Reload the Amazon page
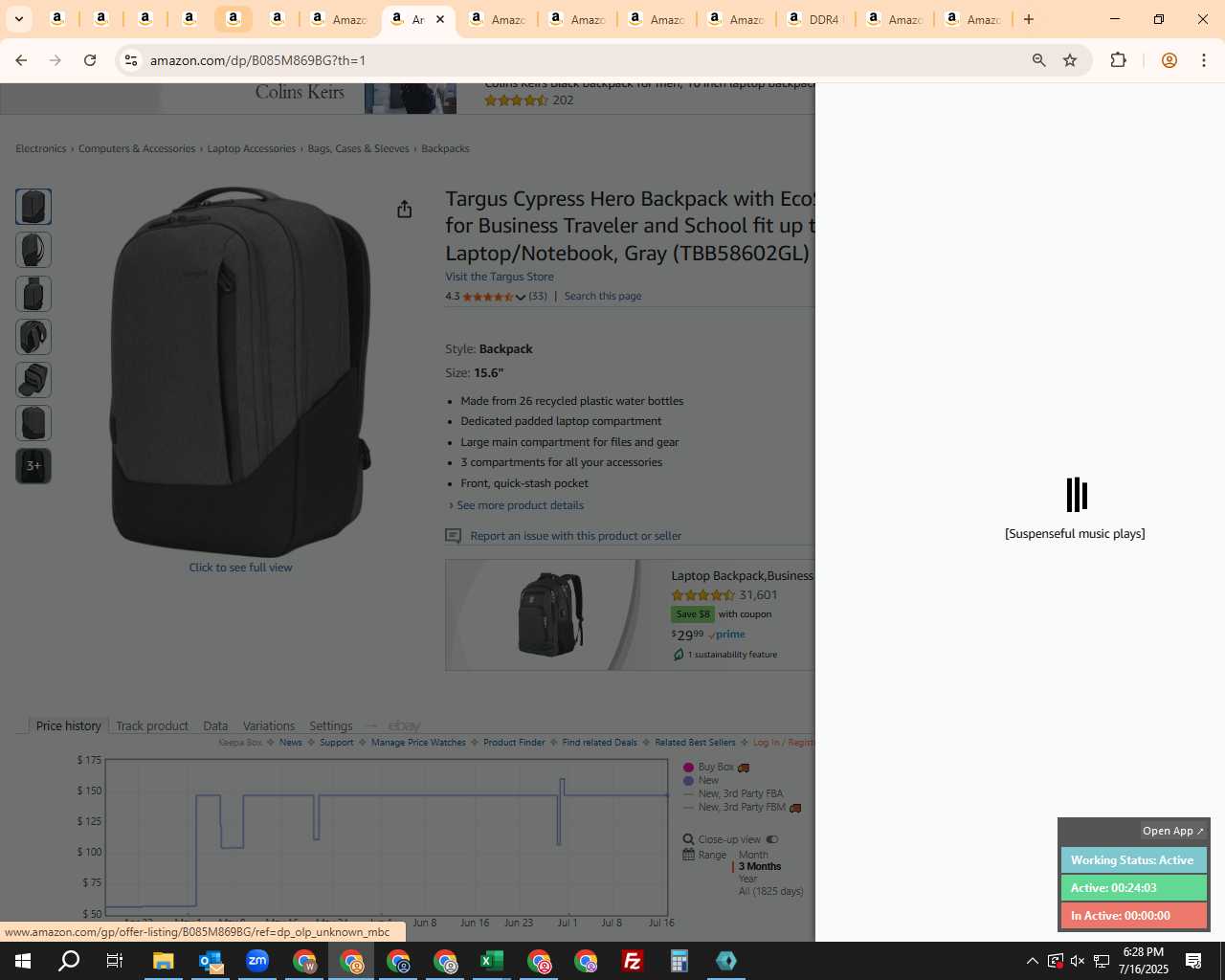 pos(90,60)
